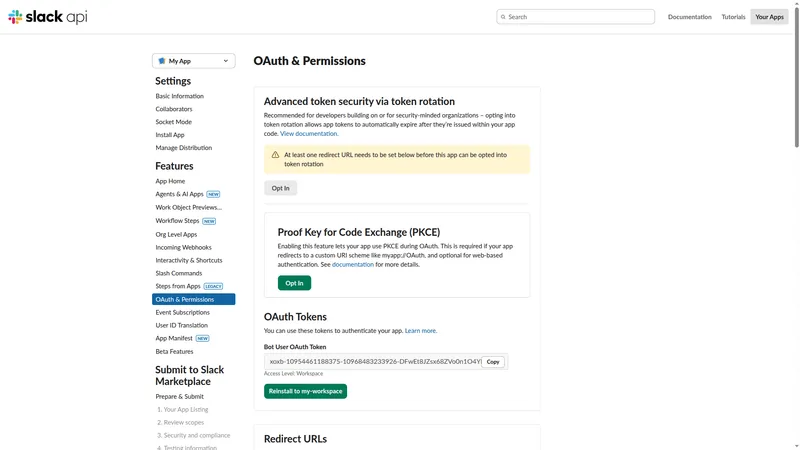The width and height of the screenshot is (800, 450).
Task: Open Manage Distribution page
Action: click(184, 147)
